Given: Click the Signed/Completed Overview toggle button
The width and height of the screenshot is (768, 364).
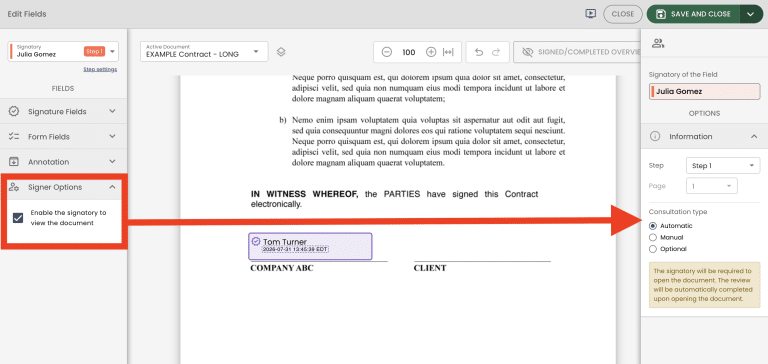Looking at the screenshot, I should [x=577, y=52].
